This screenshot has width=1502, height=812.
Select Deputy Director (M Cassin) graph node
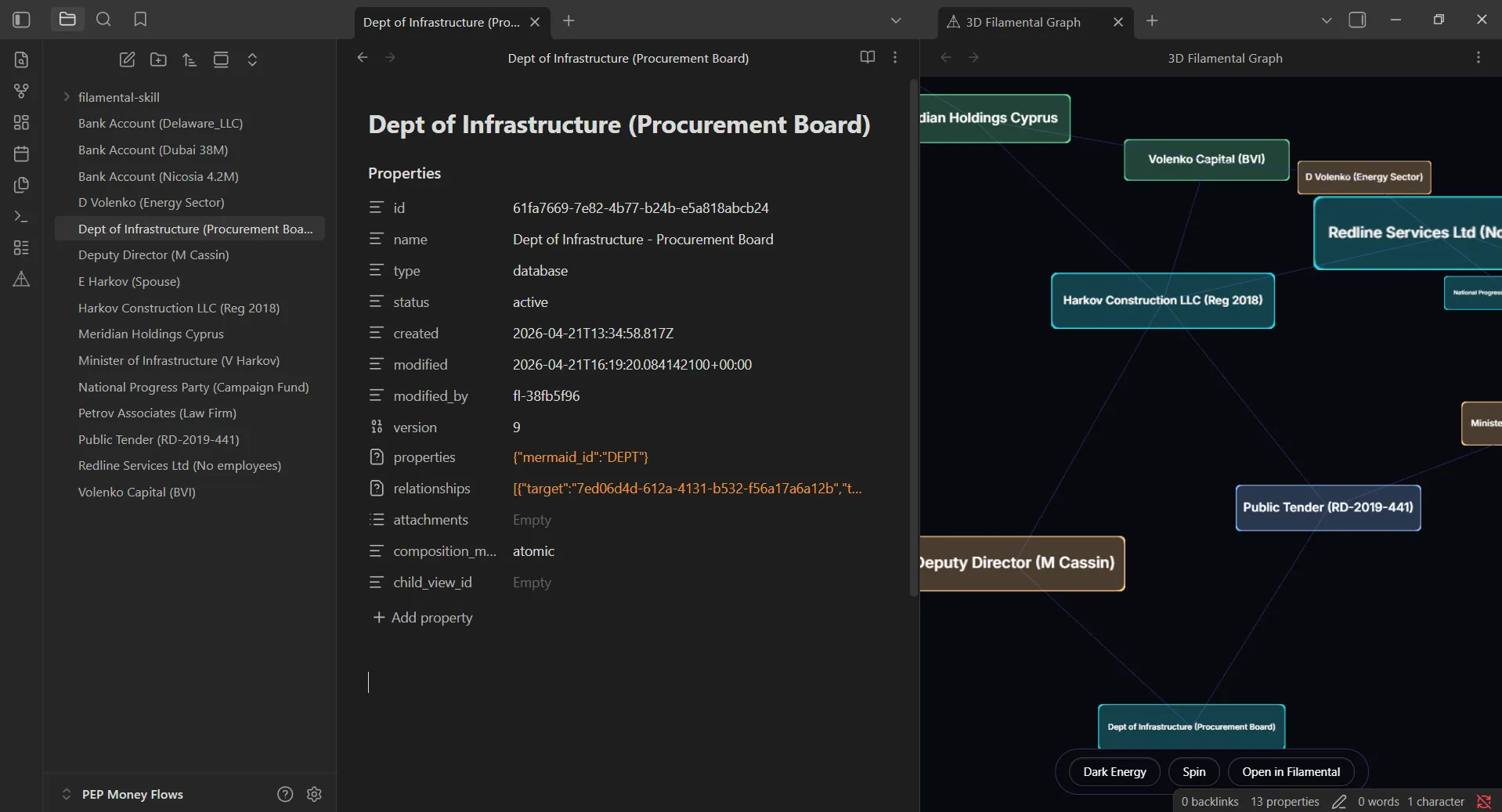coord(1022,563)
